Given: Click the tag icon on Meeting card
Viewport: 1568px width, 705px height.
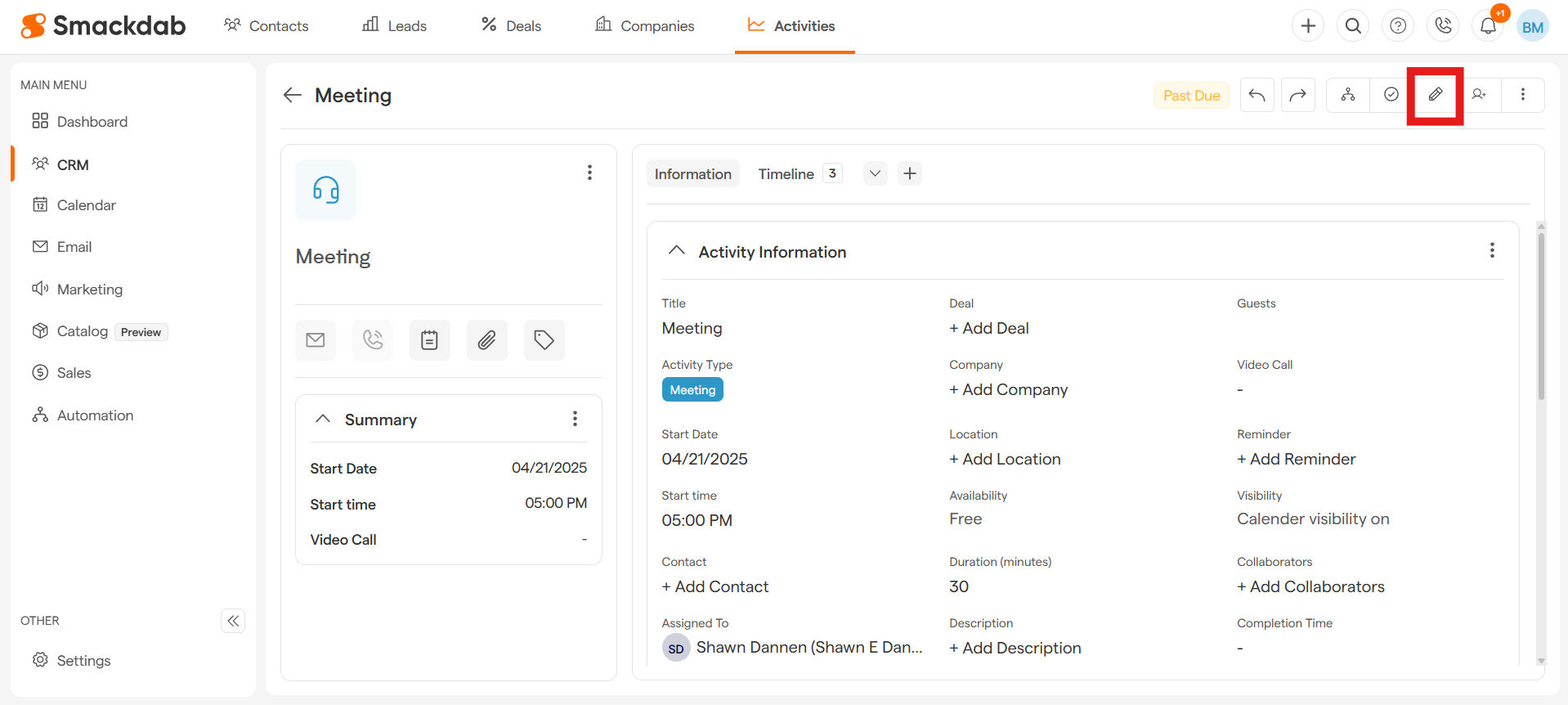Looking at the screenshot, I should pos(544,340).
